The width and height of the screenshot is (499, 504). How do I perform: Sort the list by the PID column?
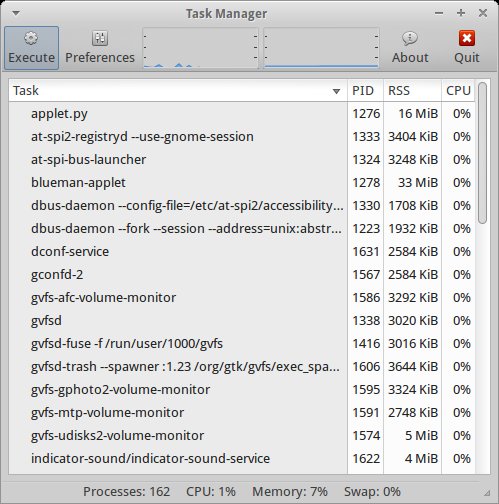pos(365,91)
